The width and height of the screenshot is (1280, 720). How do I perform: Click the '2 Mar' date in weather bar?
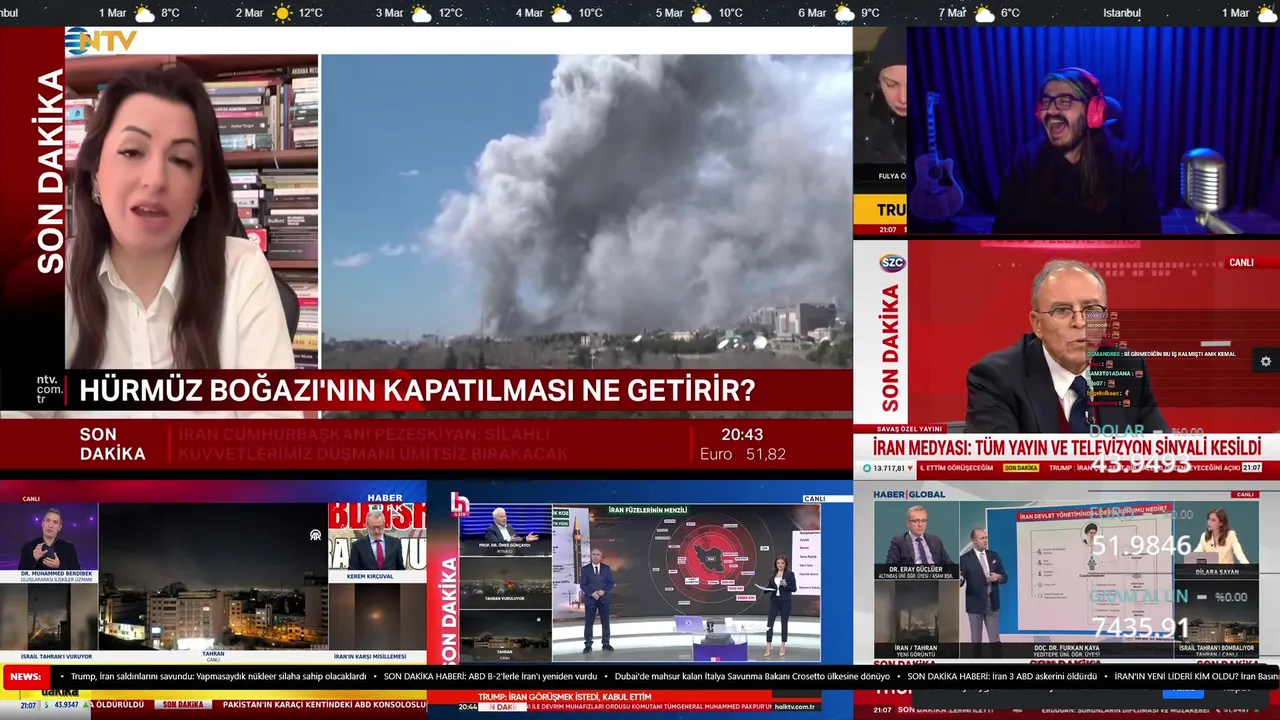(x=250, y=13)
